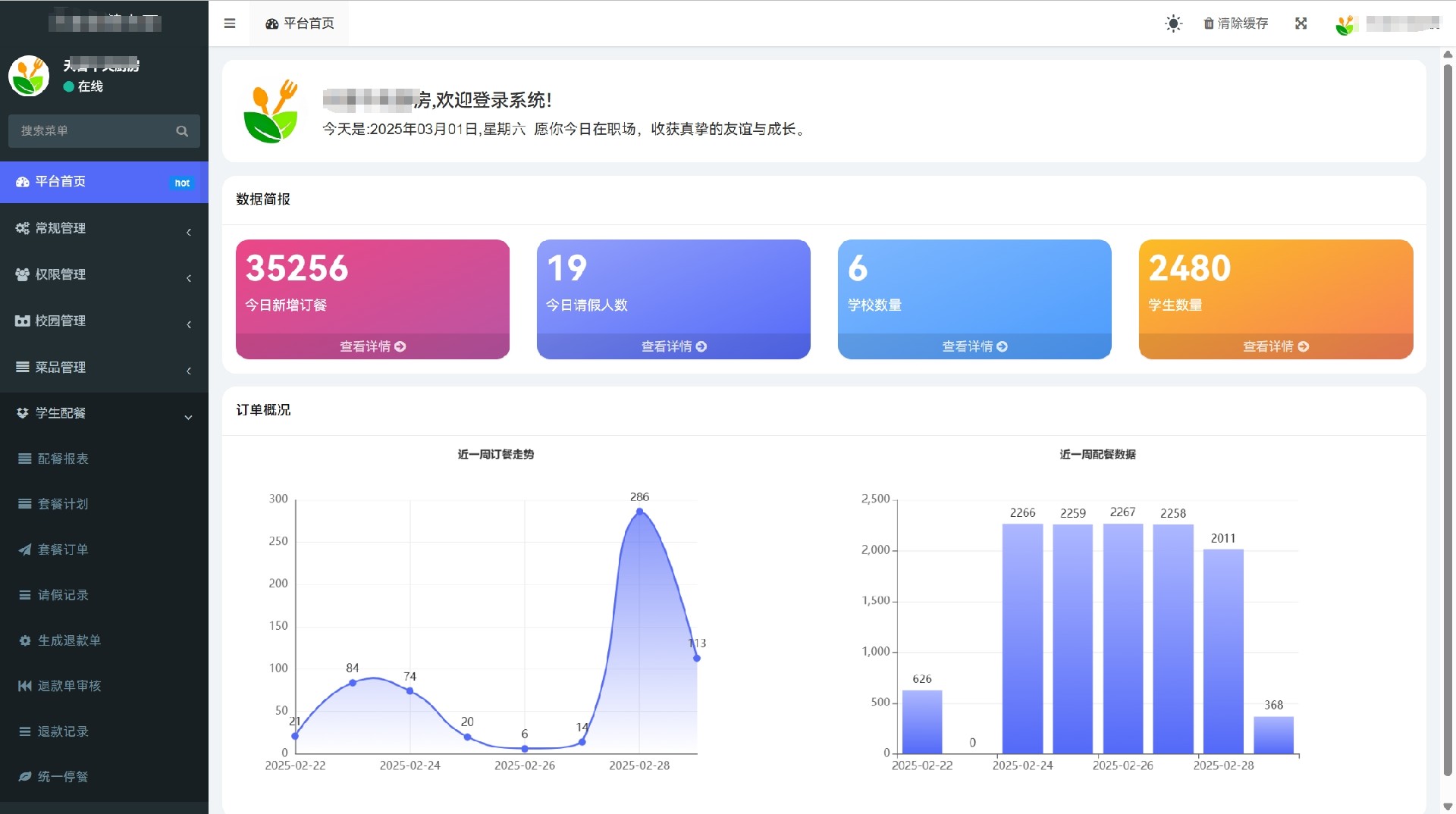Open 平台首页 in the sidebar menu

tap(104, 182)
